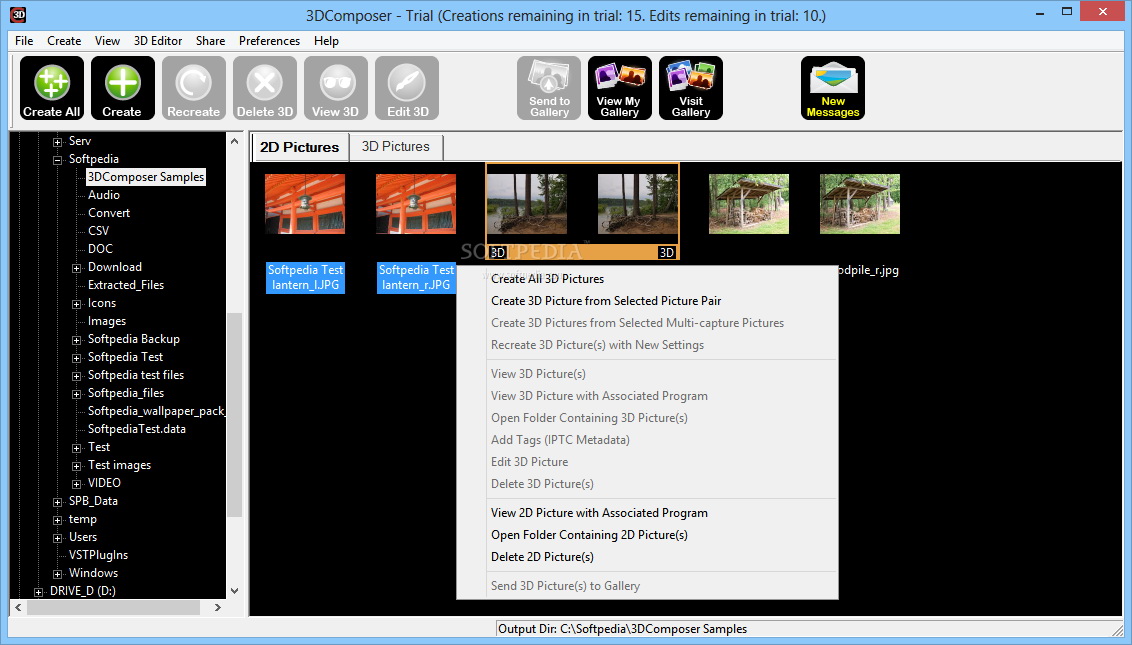Open the View menu
The width and height of the screenshot is (1132, 645).
[x=108, y=40]
